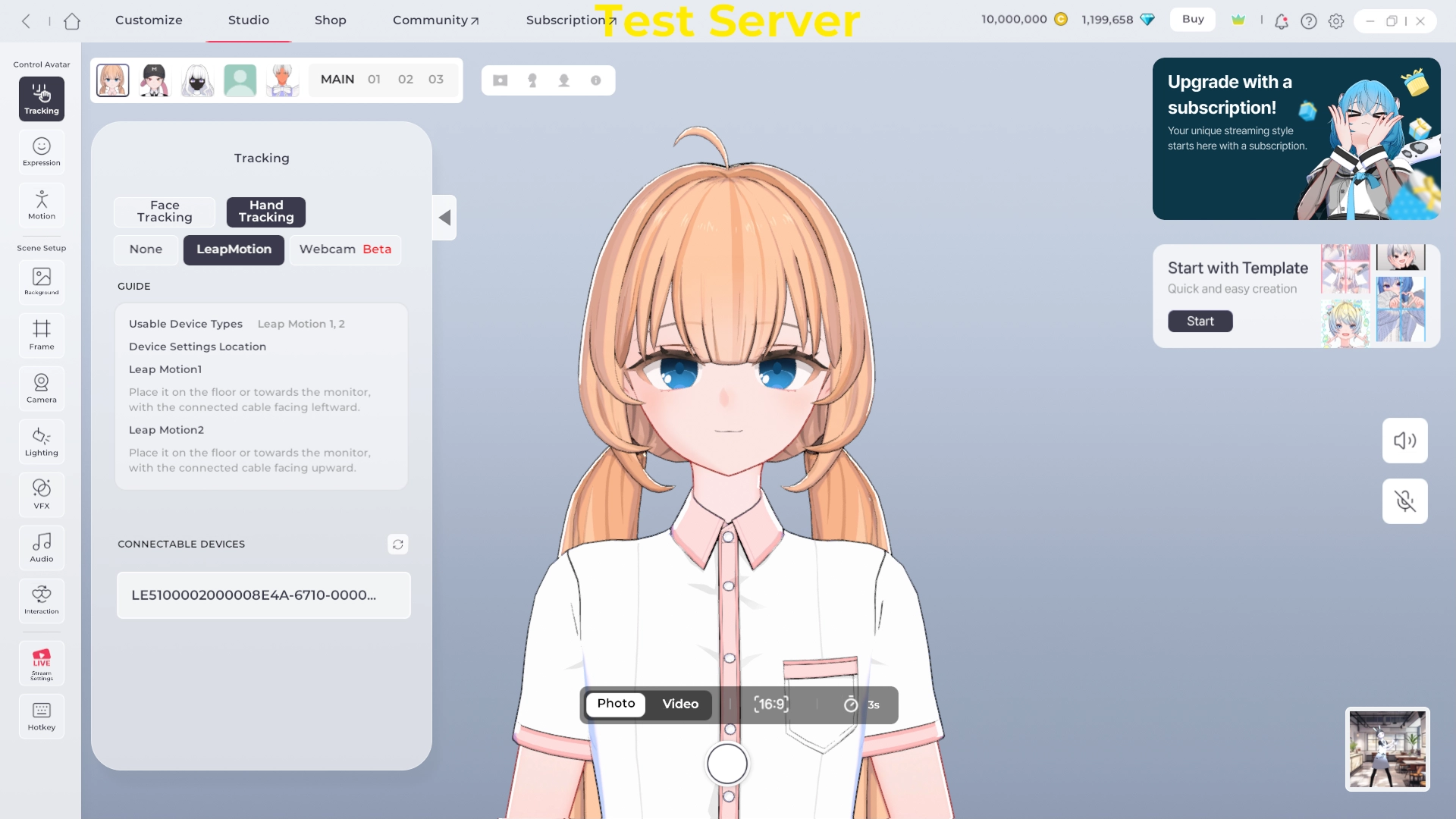Change the 16:9 aspect ratio setting
Screen dimensions: 1456x819
pyautogui.click(x=771, y=704)
